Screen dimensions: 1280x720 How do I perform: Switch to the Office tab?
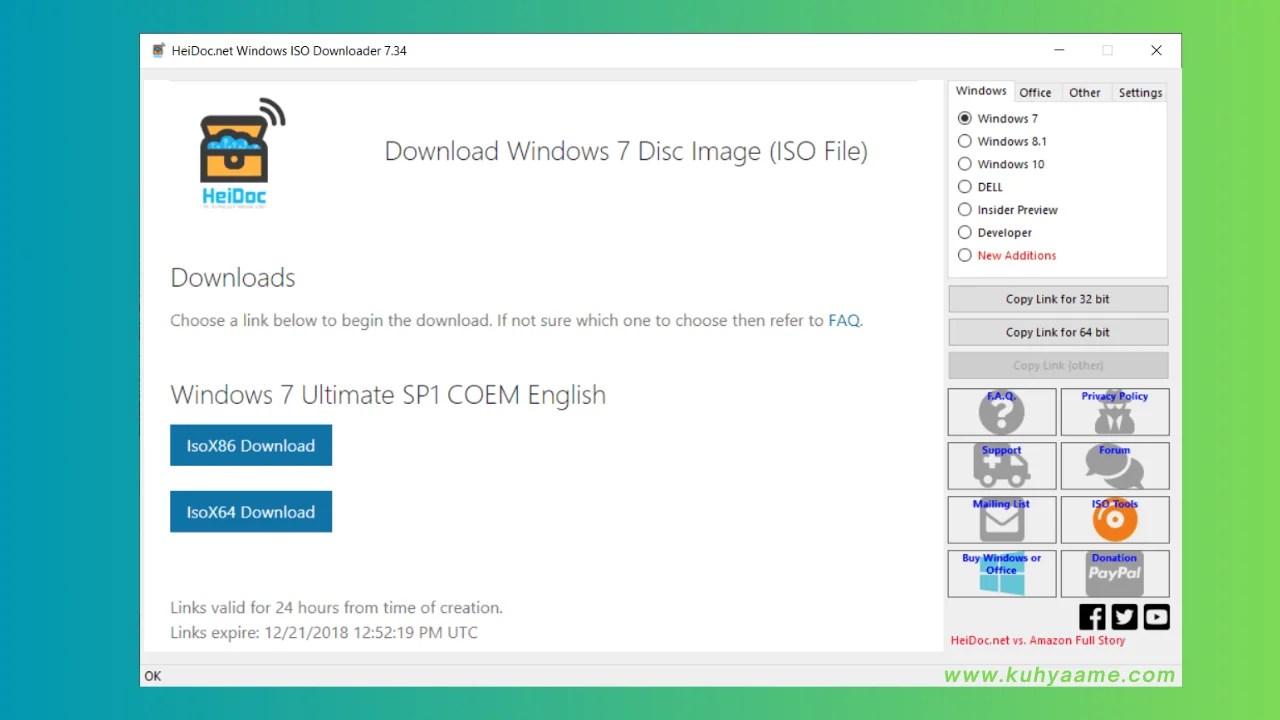1035,93
